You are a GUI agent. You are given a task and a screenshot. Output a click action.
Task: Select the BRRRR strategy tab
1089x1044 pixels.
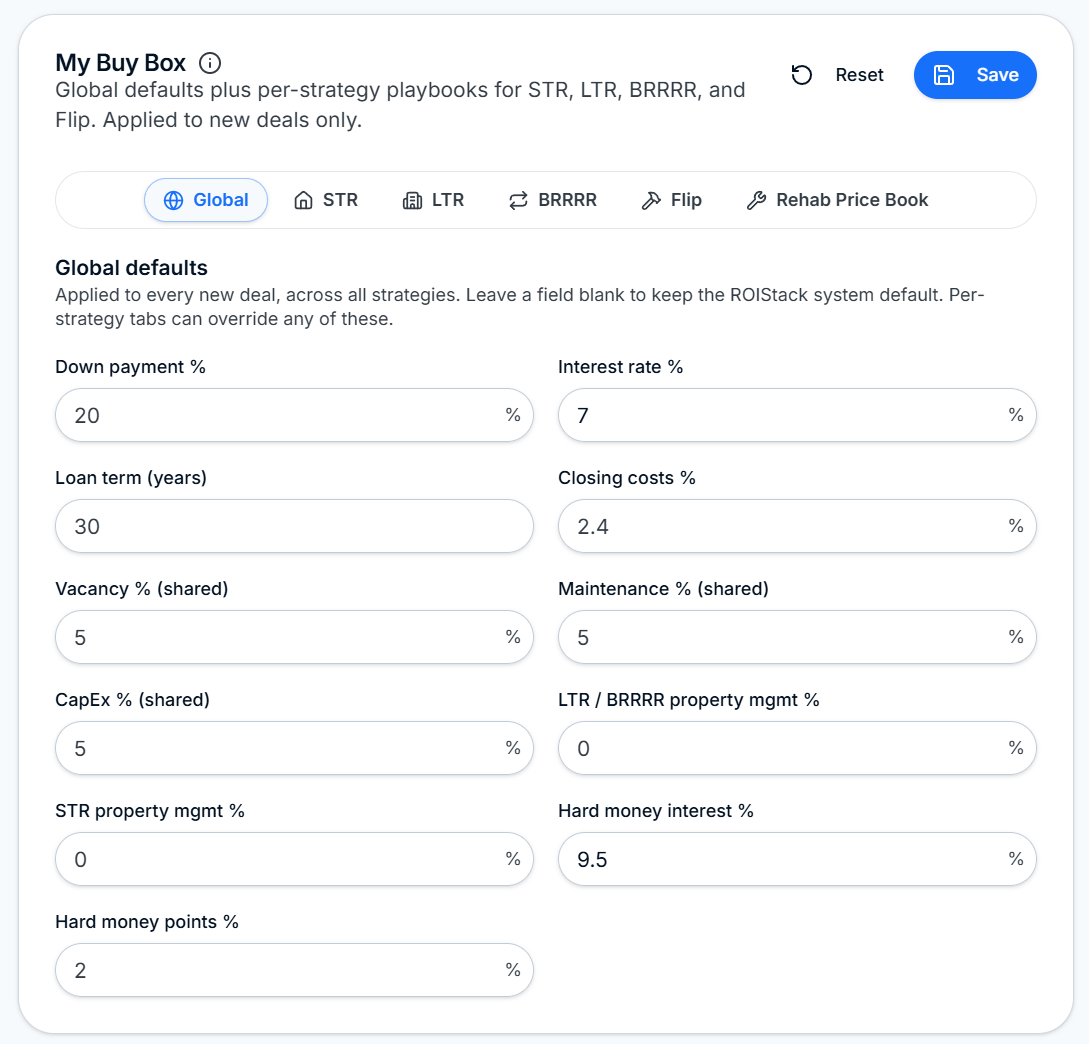pyautogui.click(x=553, y=201)
